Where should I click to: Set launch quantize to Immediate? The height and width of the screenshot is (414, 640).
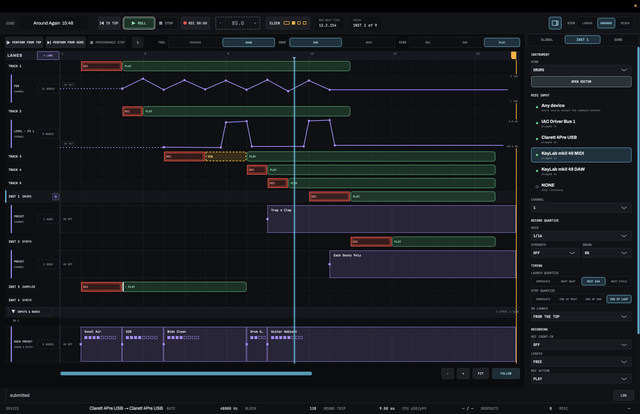(x=543, y=281)
